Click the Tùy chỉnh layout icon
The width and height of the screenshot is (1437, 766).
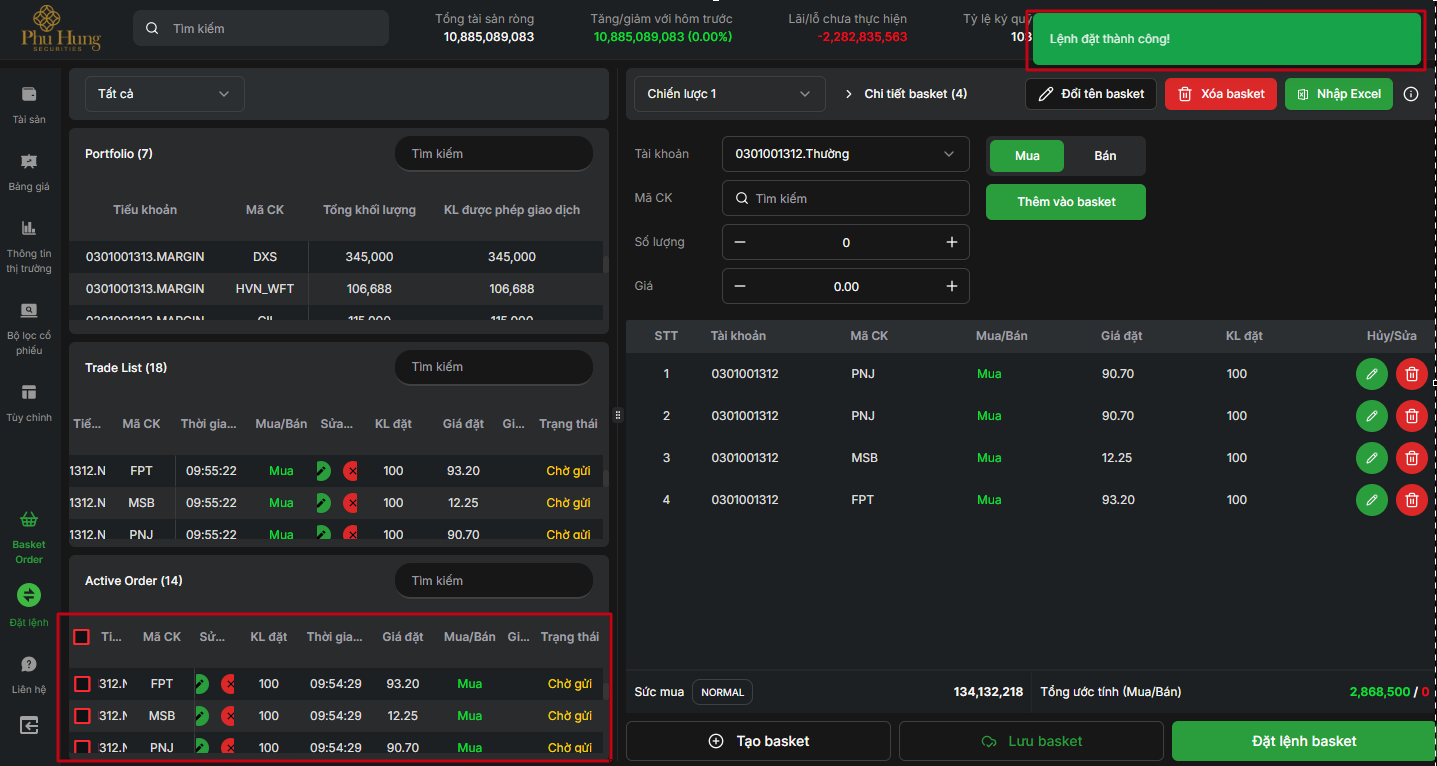(x=29, y=392)
